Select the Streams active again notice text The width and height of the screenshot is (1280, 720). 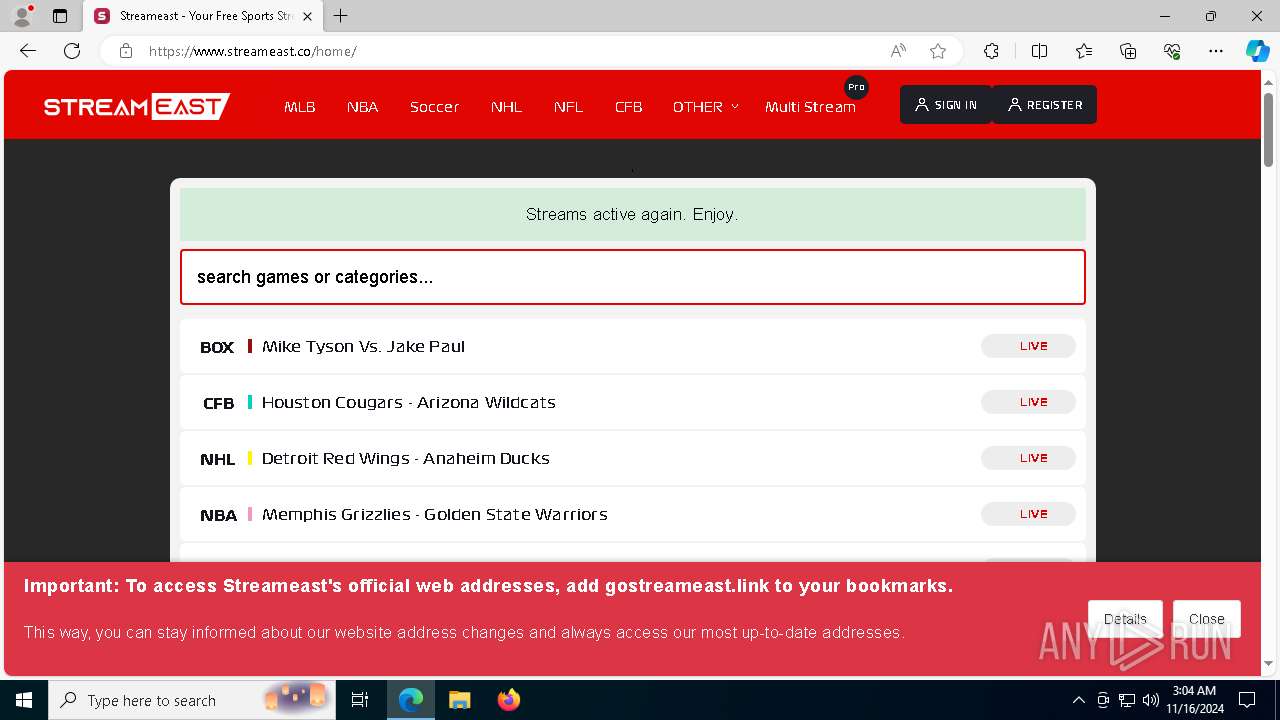pos(632,214)
